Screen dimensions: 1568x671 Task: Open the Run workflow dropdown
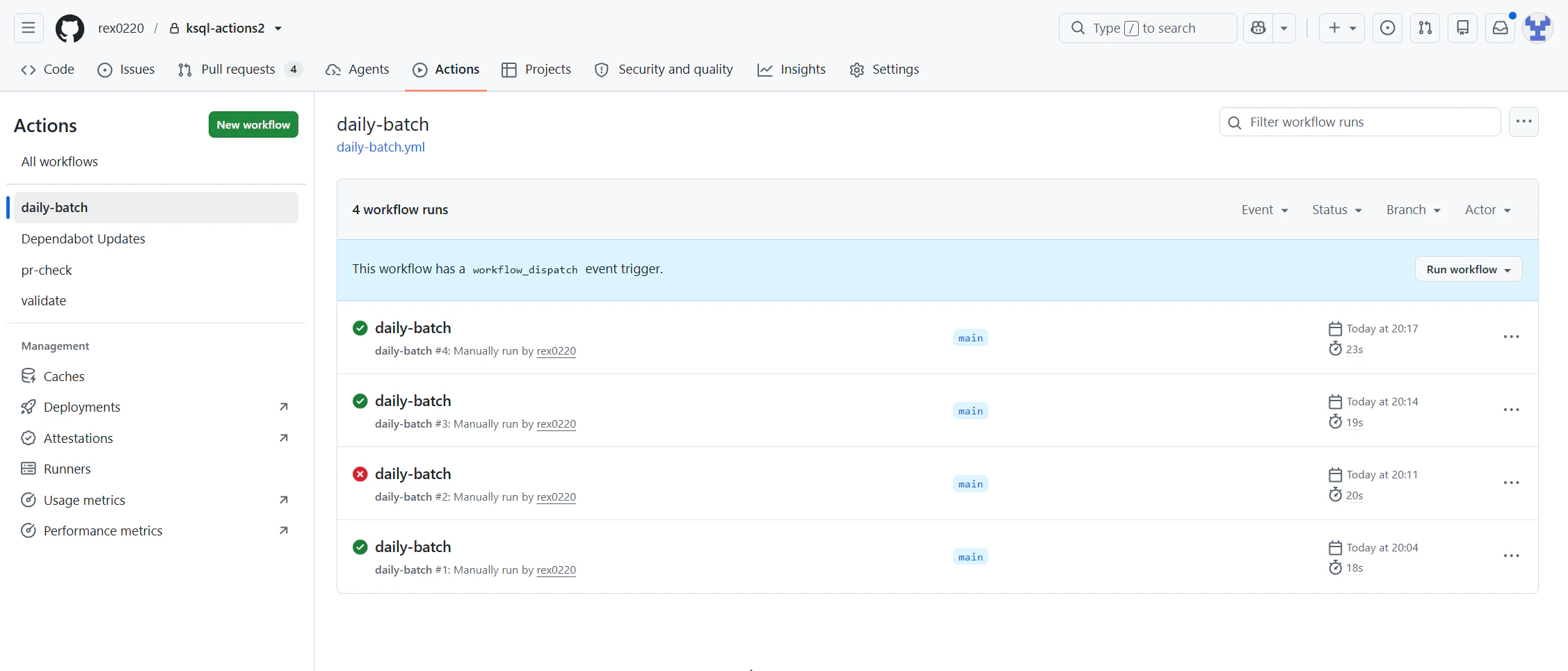(1469, 269)
